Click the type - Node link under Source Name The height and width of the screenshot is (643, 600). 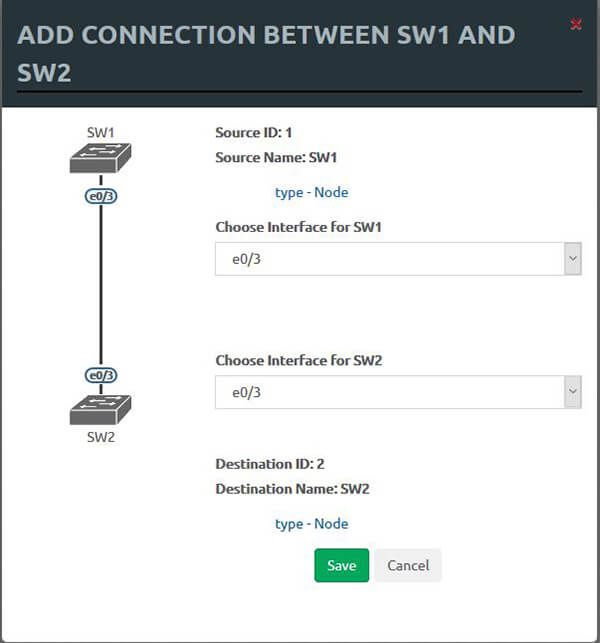pyautogui.click(x=311, y=192)
